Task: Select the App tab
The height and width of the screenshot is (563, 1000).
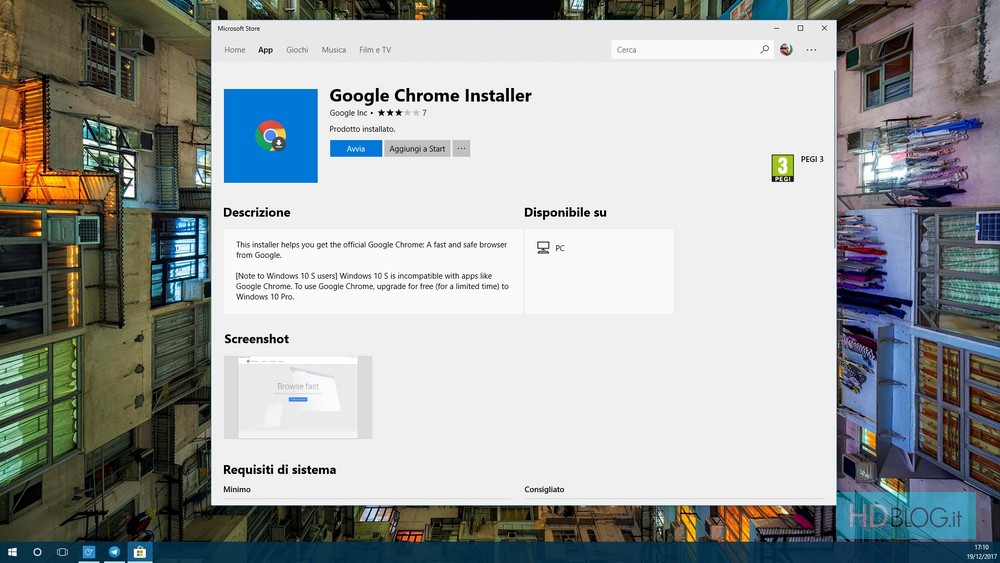Action: pos(265,50)
